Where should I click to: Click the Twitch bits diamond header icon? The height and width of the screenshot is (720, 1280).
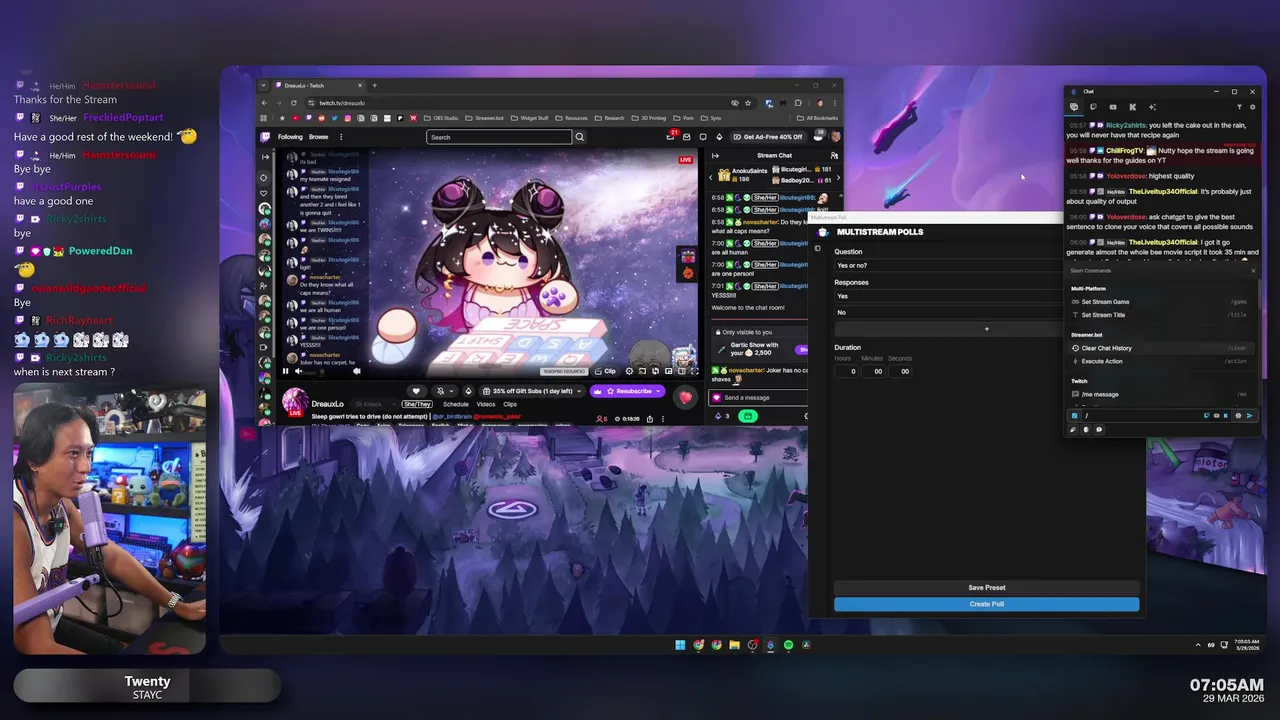pos(719,137)
